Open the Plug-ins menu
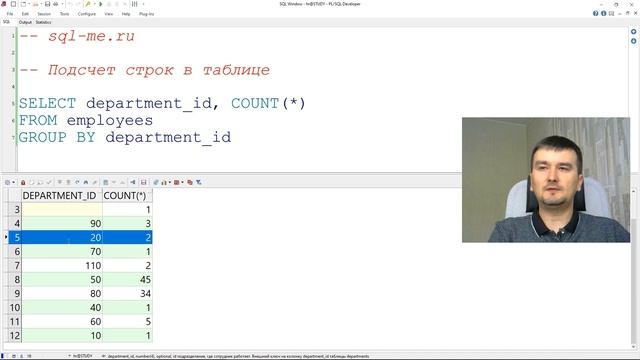640x360 pixels. coord(147,14)
